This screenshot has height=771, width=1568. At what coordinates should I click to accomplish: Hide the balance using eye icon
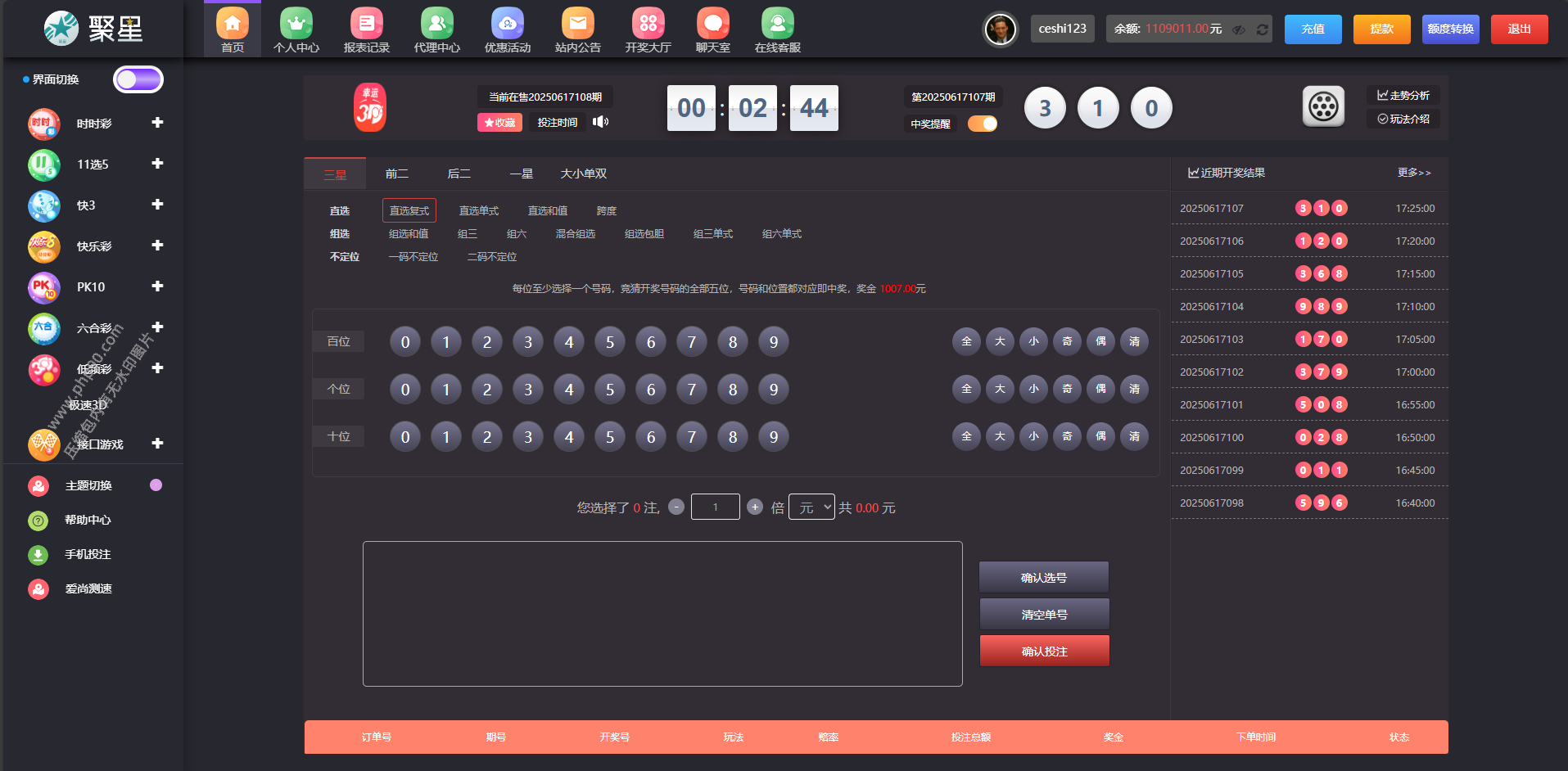coord(1239,29)
